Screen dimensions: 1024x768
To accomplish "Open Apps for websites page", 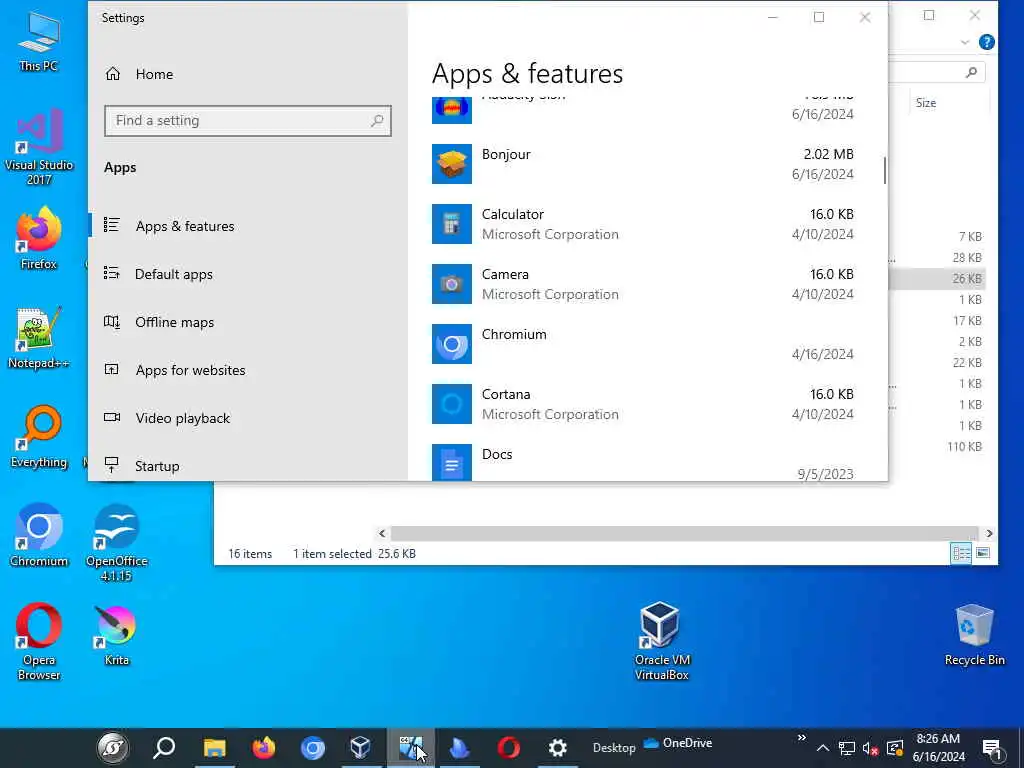I will pos(175,370).
